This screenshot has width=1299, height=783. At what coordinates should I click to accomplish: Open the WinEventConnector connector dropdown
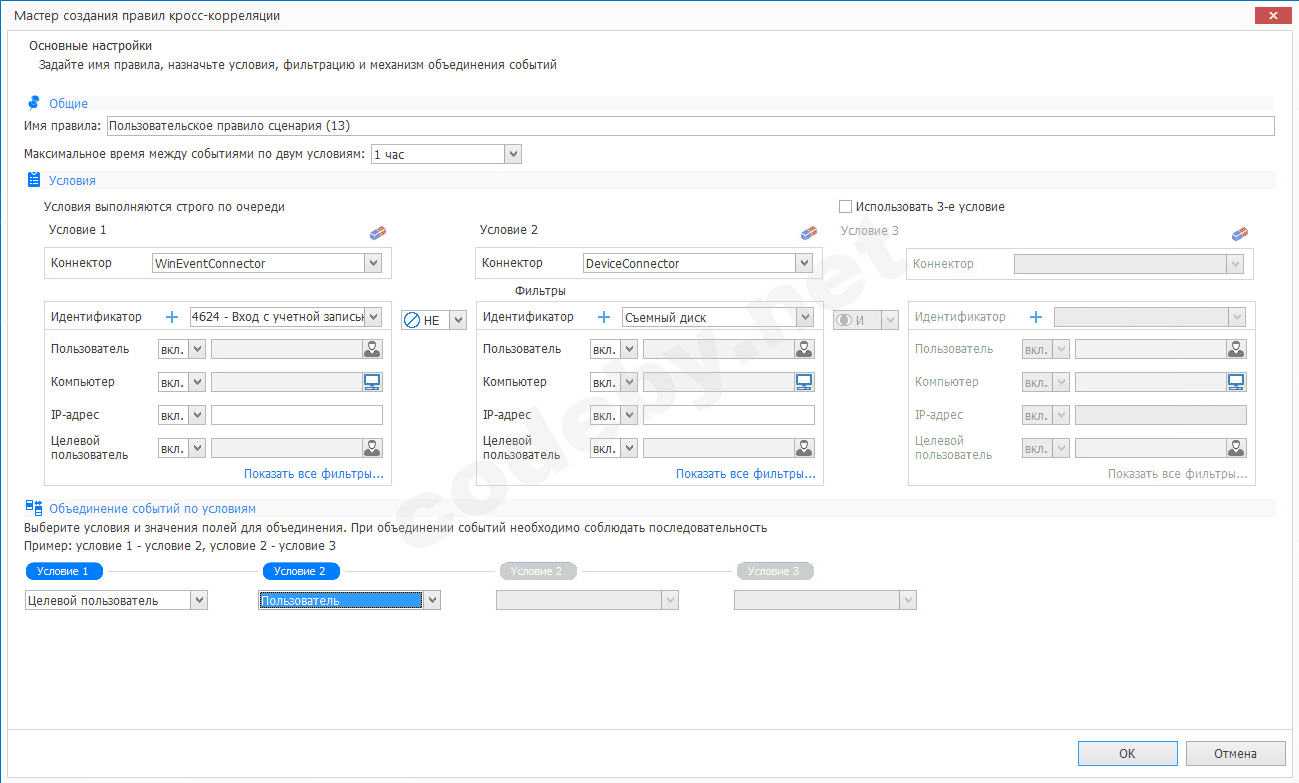(373, 264)
